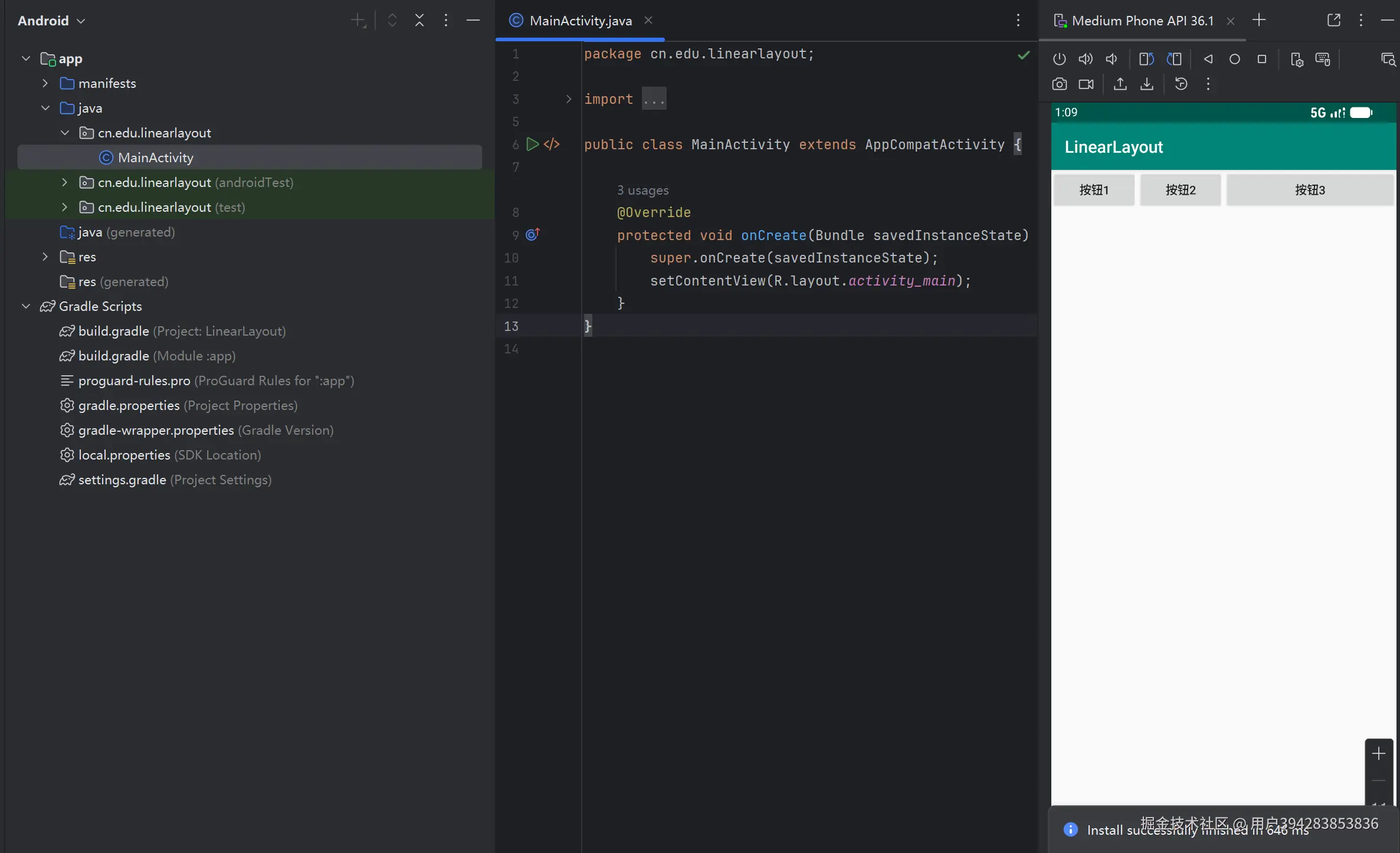
Task: Expand the manifests folder
Action: (x=45, y=83)
